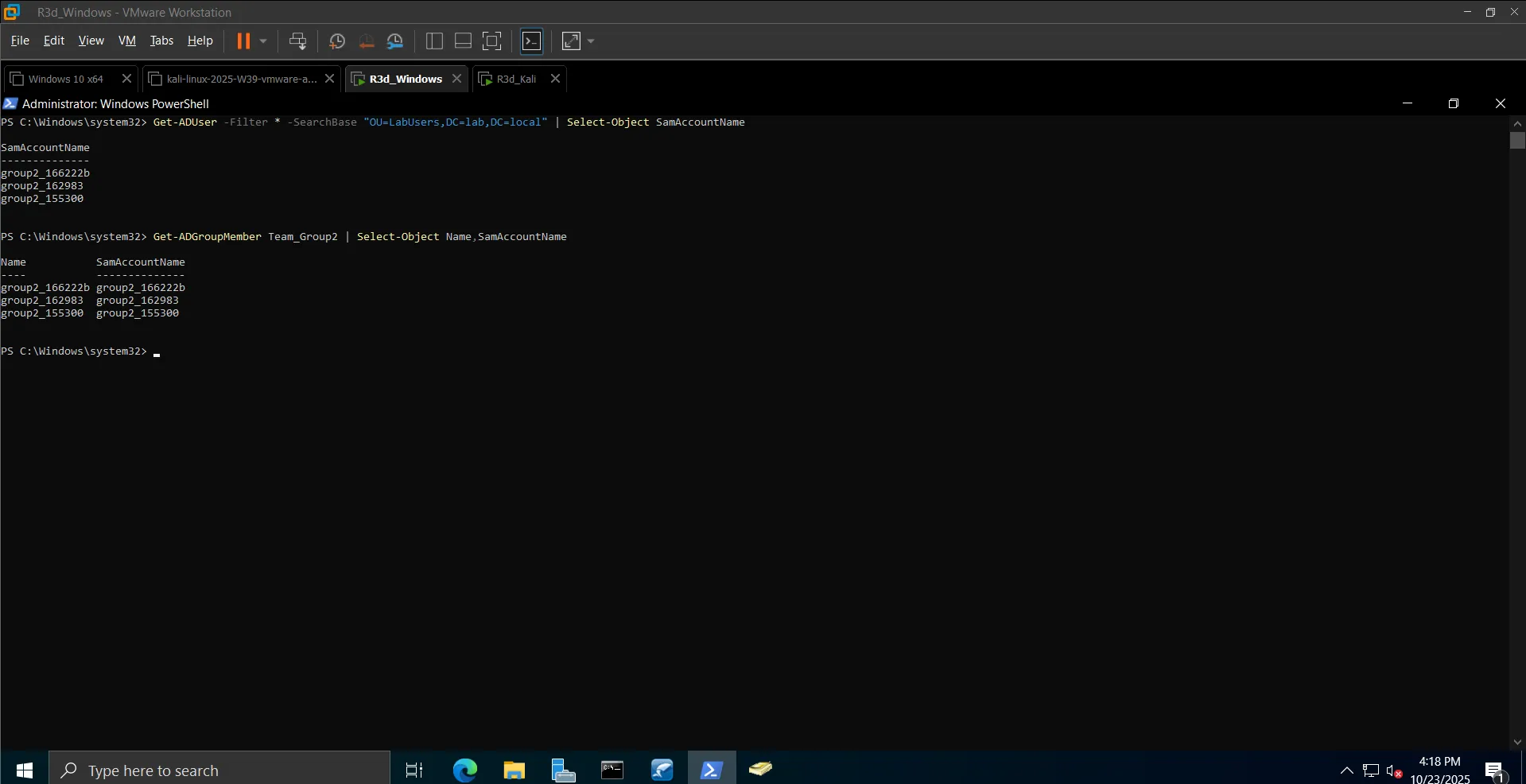Restore down the PowerShell window
Screen dimensions: 1526x784
coord(1454,103)
